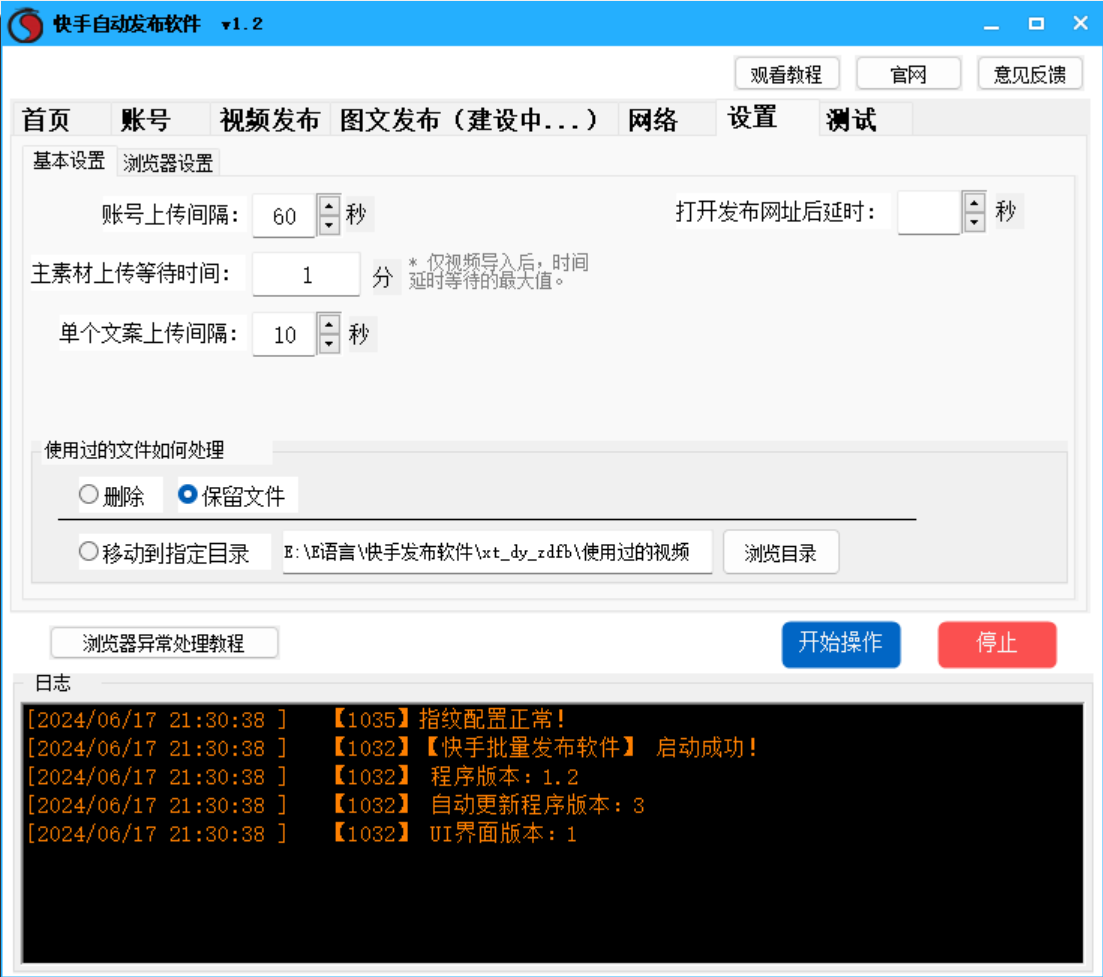This screenshot has width=1103, height=977.
Task: Close the 快手自动发布软件 window
Action: pyautogui.click(x=1080, y=24)
